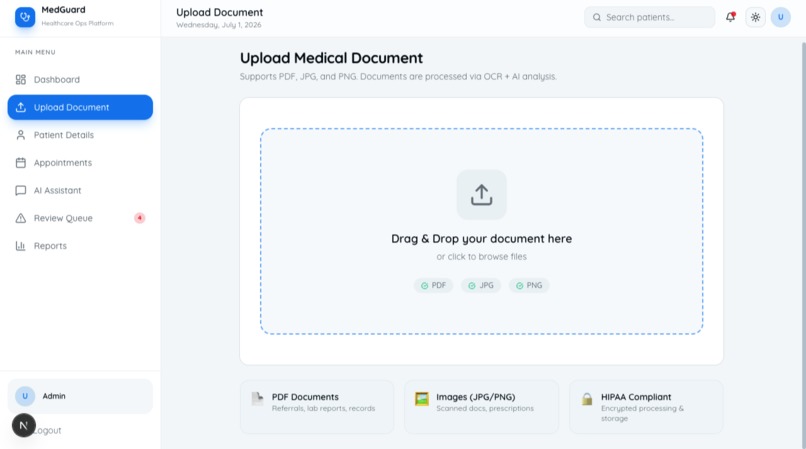Click the Search patients input field

pyautogui.click(x=649, y=17)
